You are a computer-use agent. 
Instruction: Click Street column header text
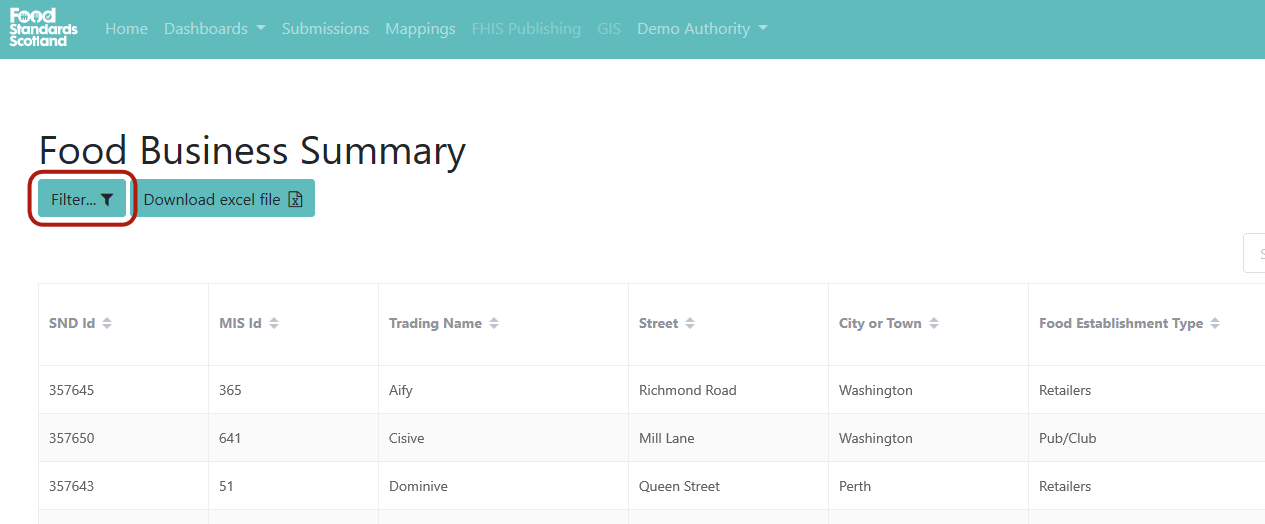click(658, 324)
